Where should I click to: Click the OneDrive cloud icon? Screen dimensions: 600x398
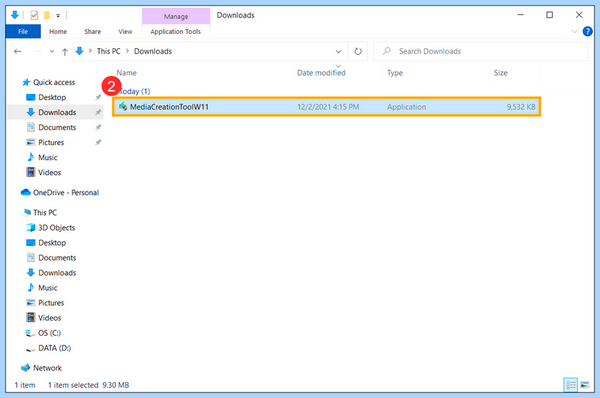(26, 192)
